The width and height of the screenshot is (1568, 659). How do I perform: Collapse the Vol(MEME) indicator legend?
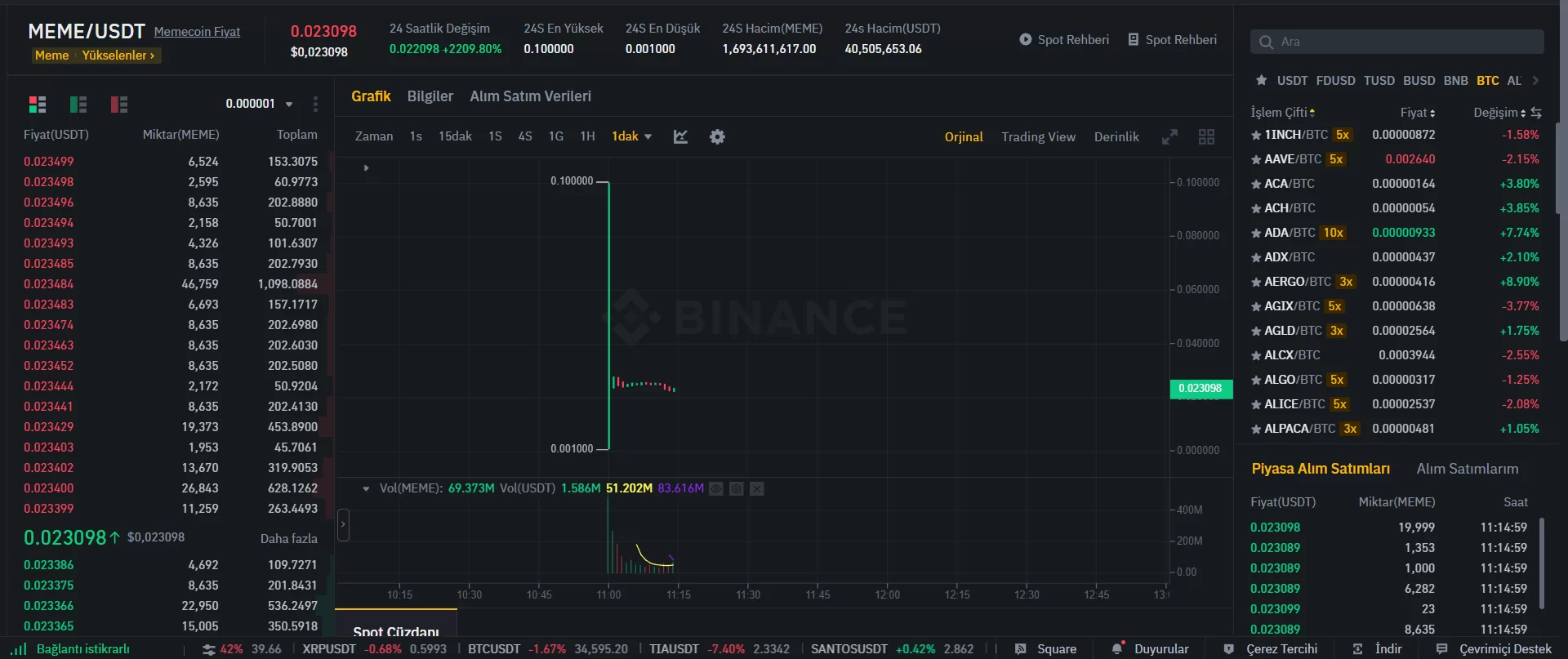(x=366, y=488)
